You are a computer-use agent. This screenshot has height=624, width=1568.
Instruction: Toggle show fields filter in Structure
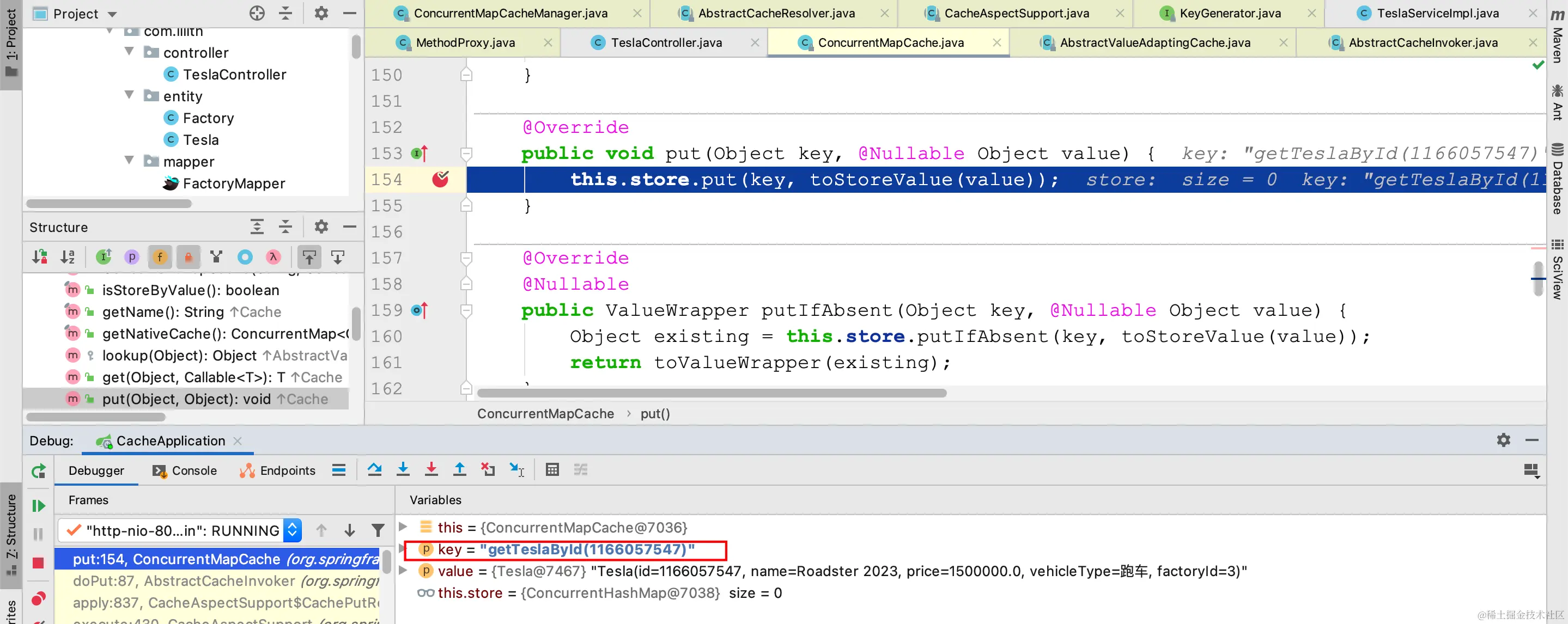(x=160, y=257)
